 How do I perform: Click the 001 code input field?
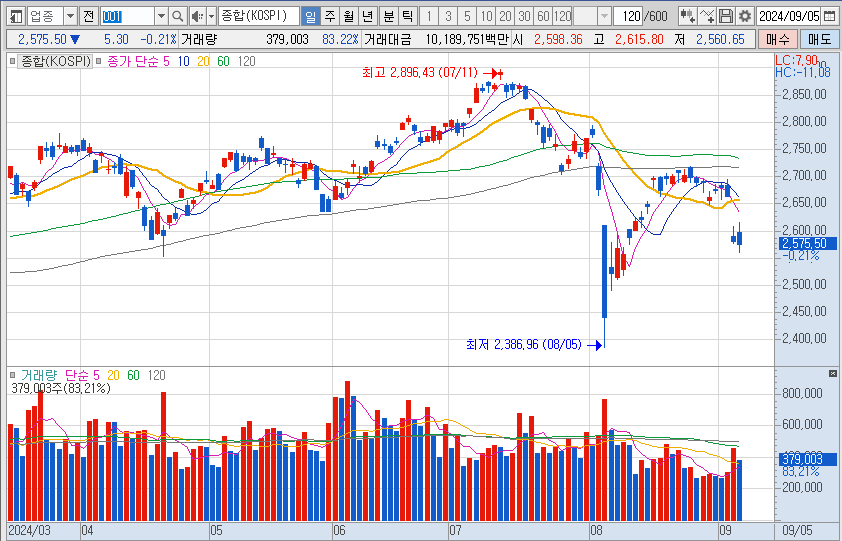coord(128,17)
